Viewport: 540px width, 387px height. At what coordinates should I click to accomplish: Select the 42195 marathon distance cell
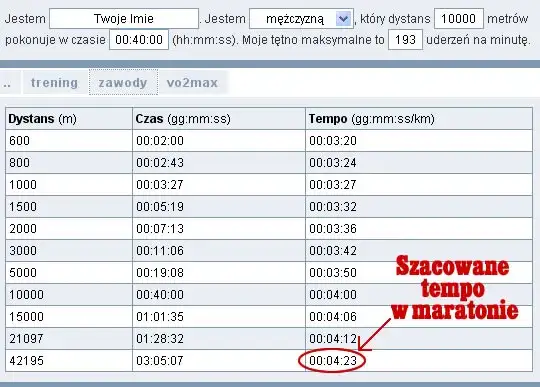point(69,361)
